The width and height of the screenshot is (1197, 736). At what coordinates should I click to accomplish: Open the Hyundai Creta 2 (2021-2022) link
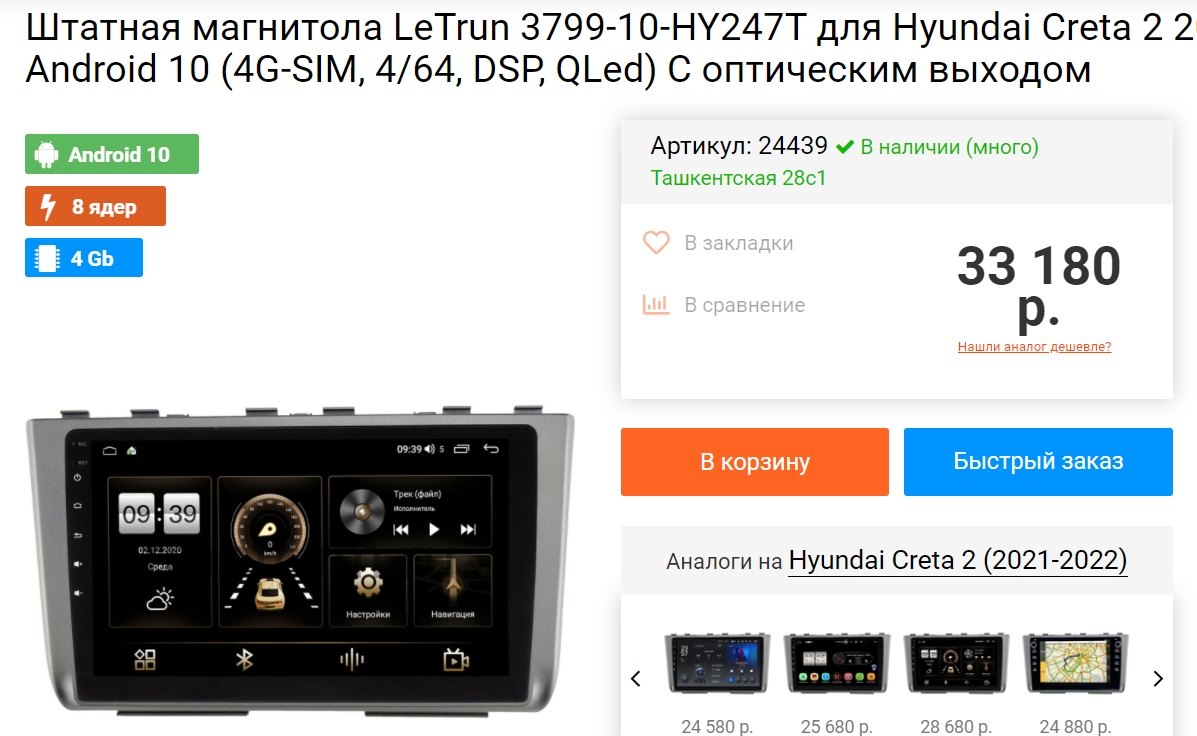[x=957, y=560]
